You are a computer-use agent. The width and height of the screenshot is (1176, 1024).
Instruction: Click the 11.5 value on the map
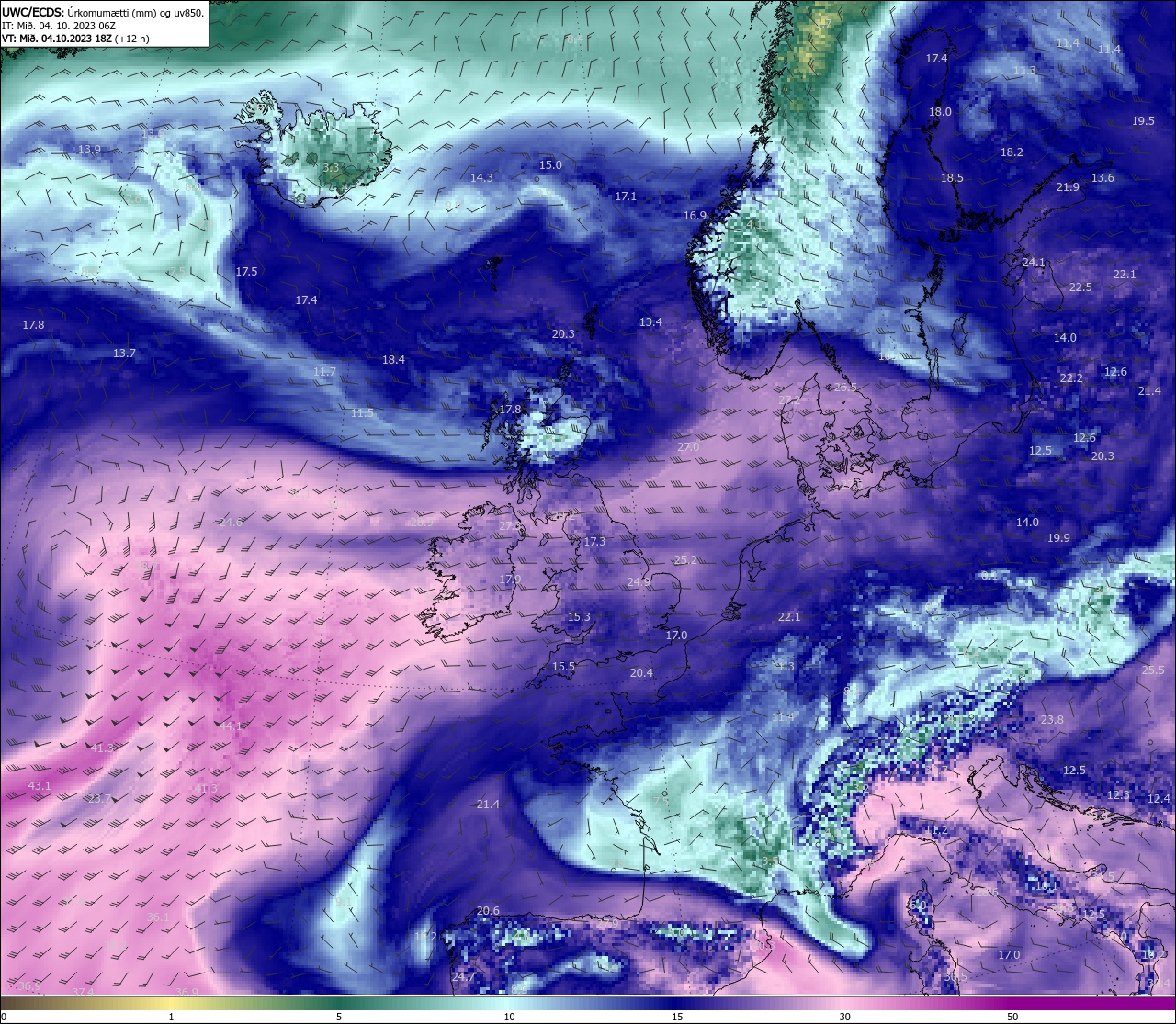point(362,413)
